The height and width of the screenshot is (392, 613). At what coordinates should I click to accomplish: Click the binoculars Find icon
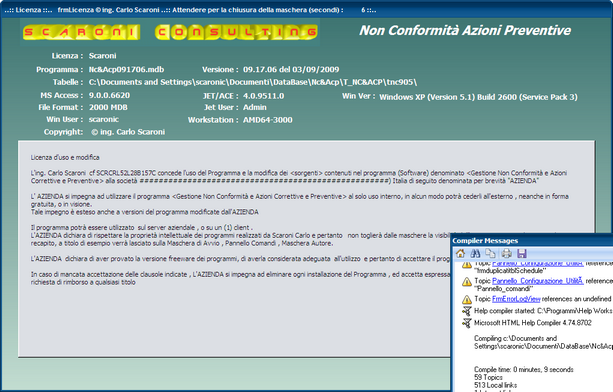click(x=475, y=254)
